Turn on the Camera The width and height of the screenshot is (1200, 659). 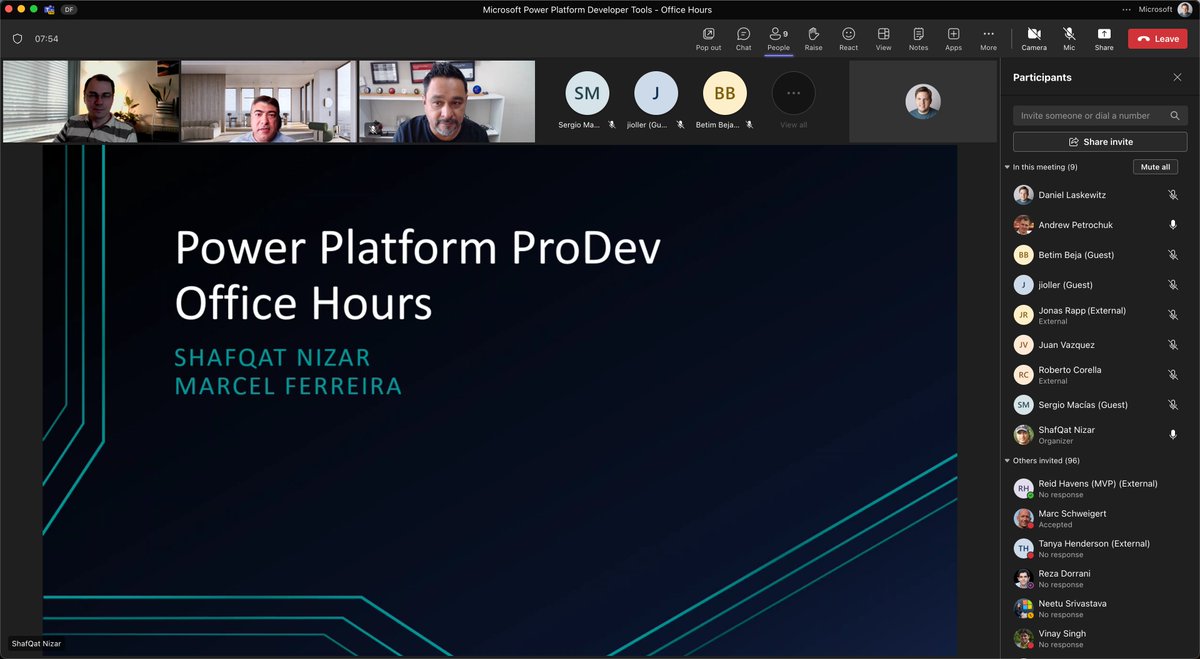(x=1034, y=39)
